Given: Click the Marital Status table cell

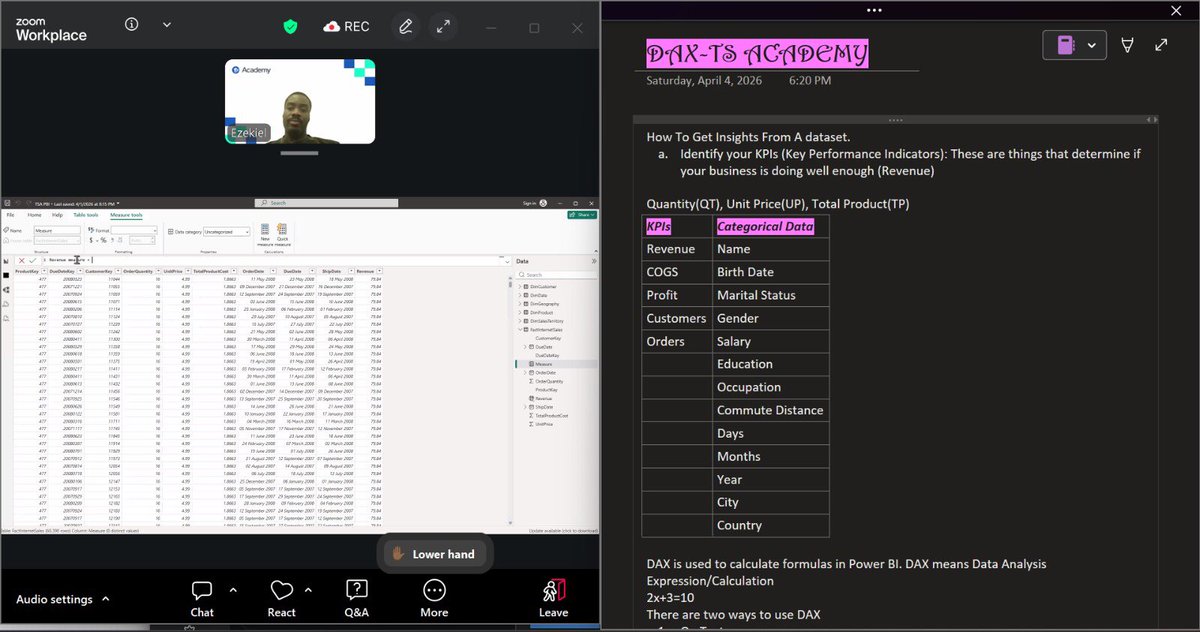Looking at the screenshot, I should click(770, 295).
